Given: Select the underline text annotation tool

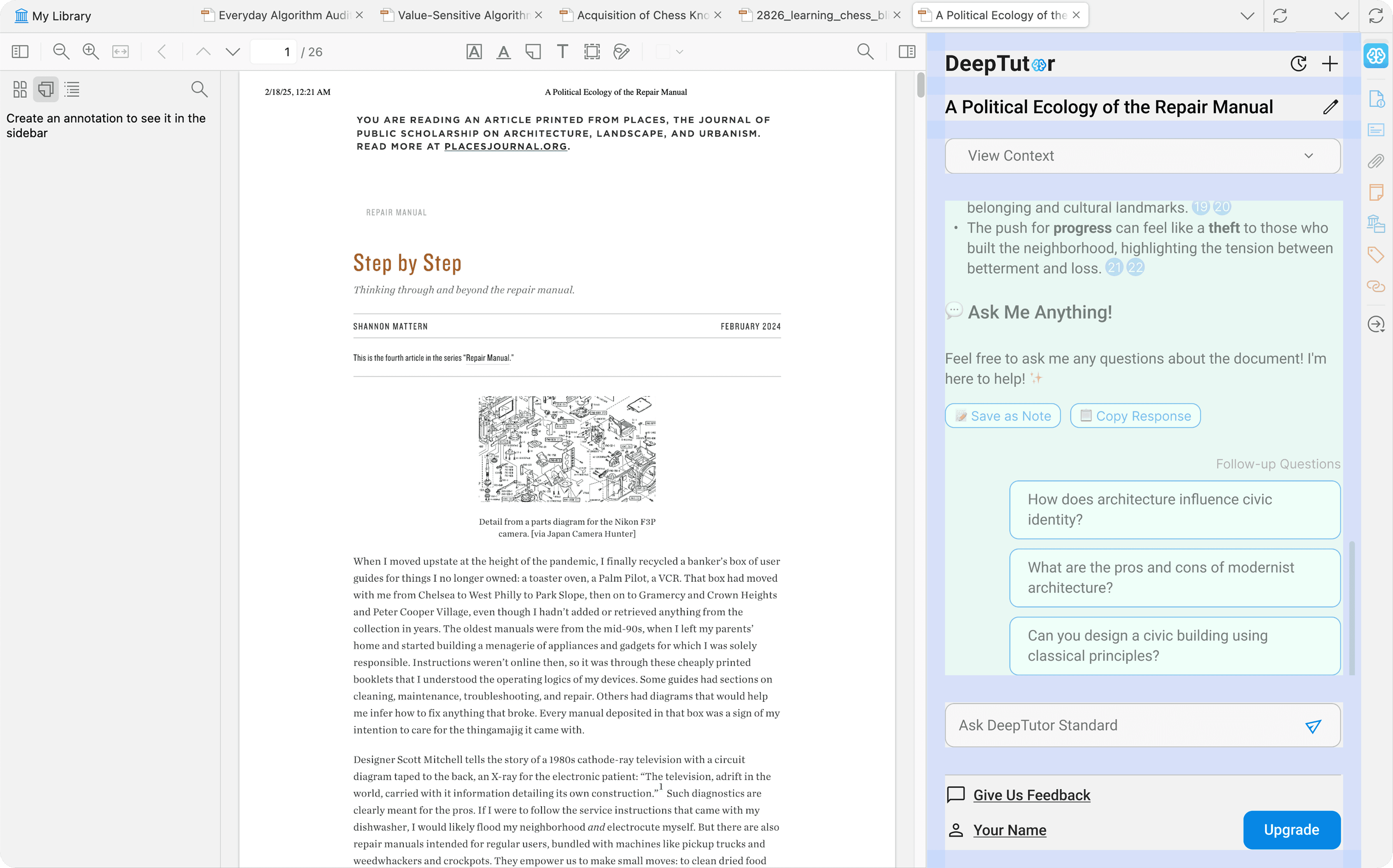Looking at the screenshot, I should click(504, 52).
